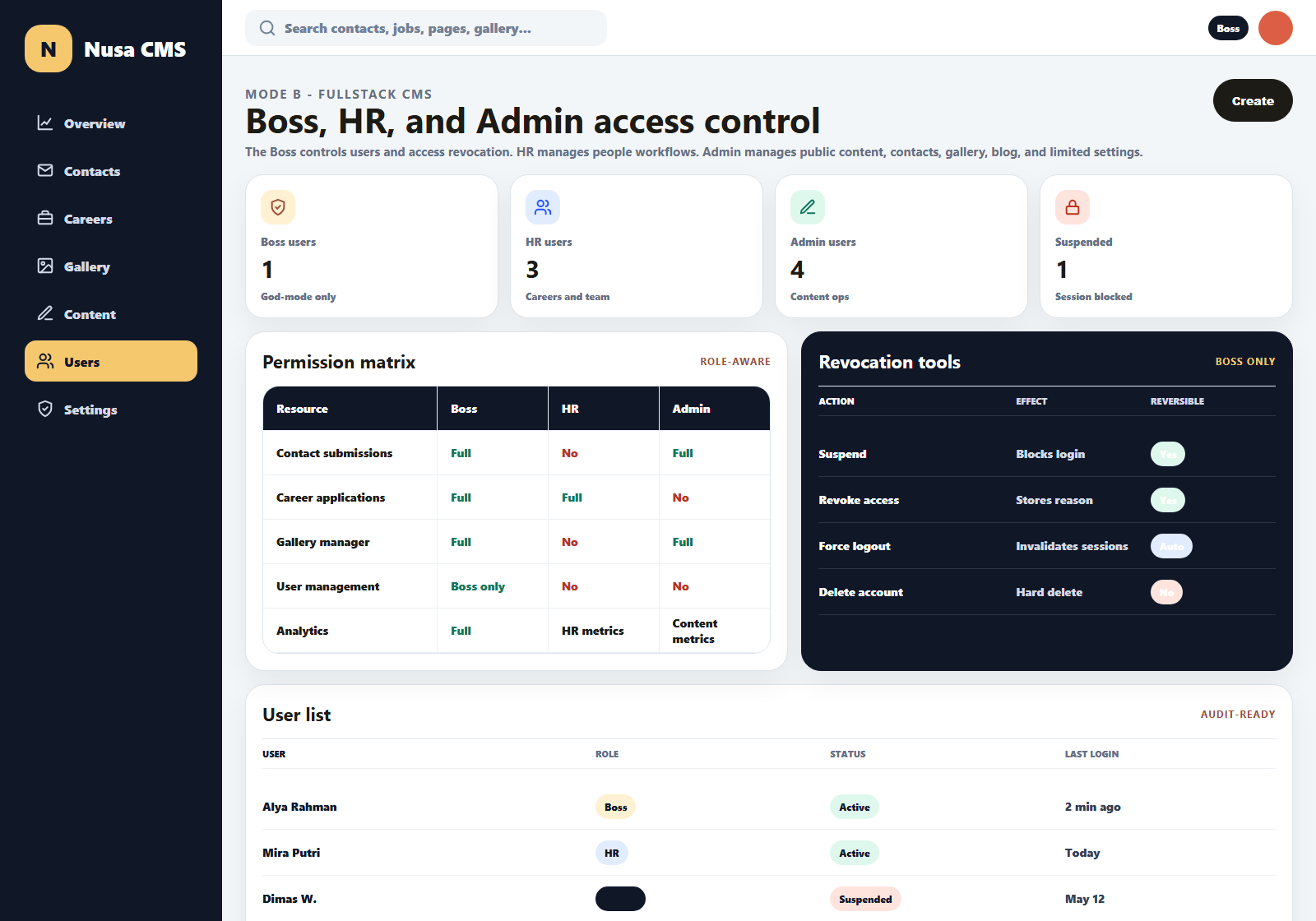Go to Contacts page

[x=111, y=171]
